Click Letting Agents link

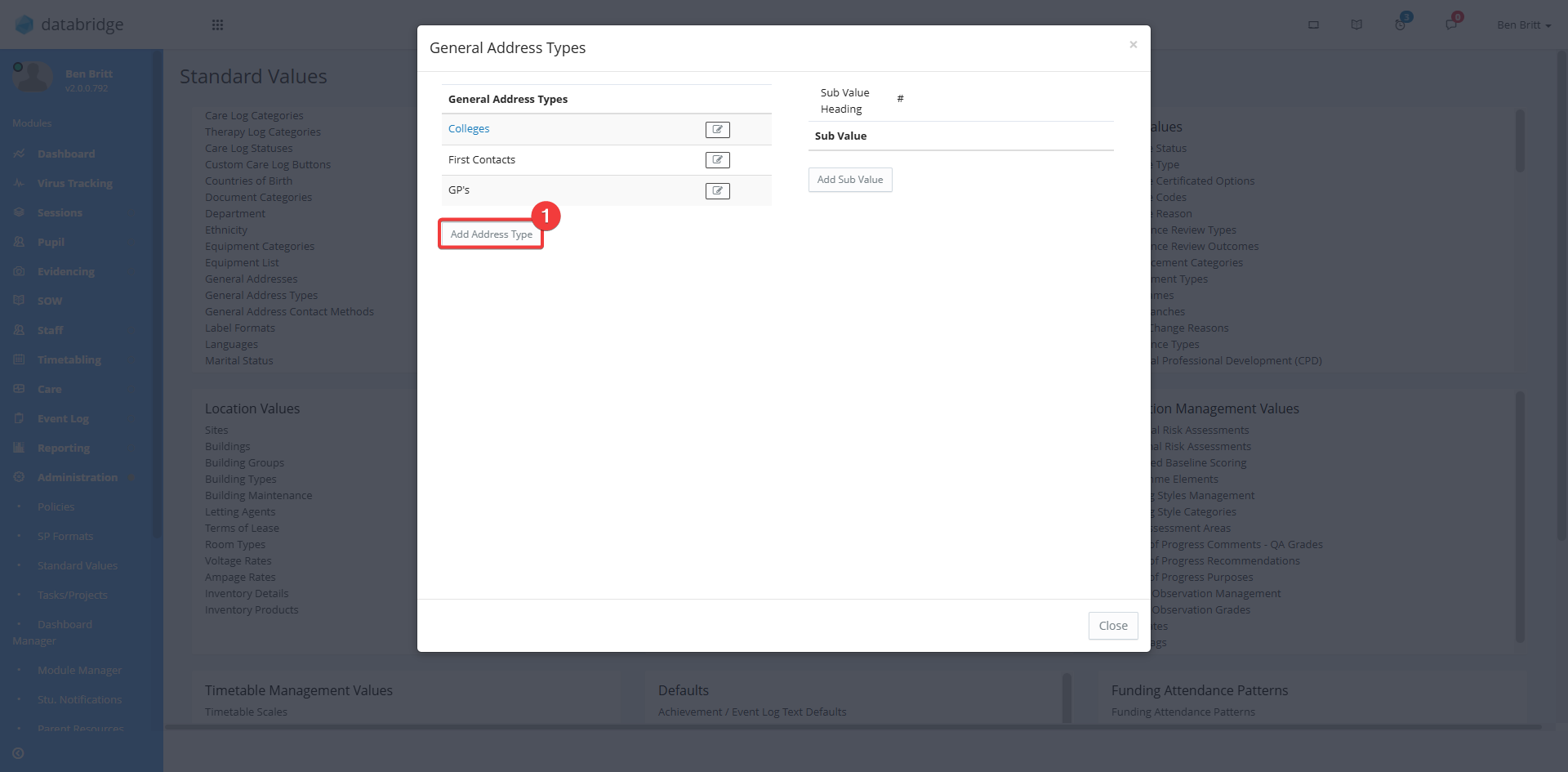[240, 512]
